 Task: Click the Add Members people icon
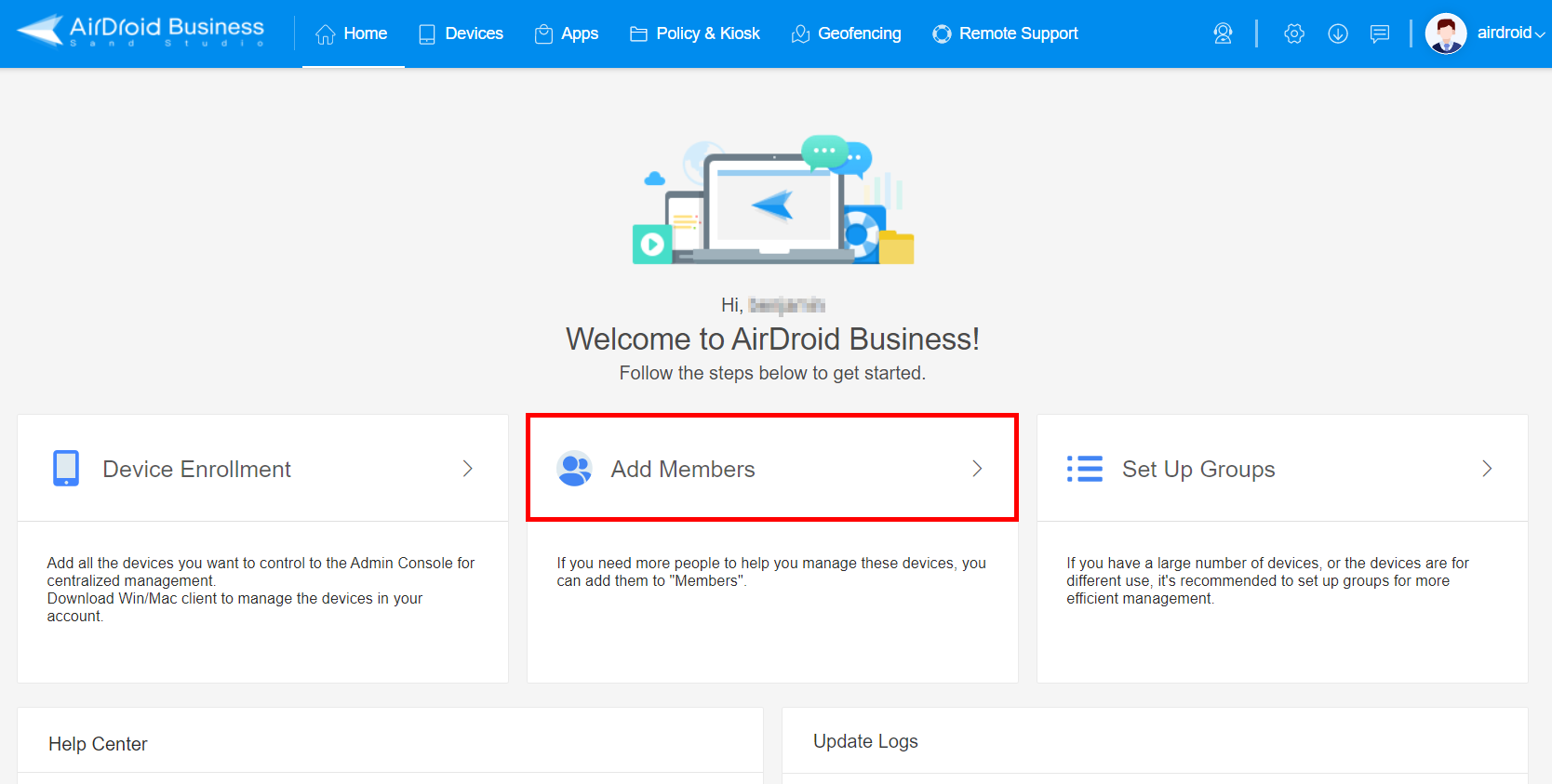(574, 469)
